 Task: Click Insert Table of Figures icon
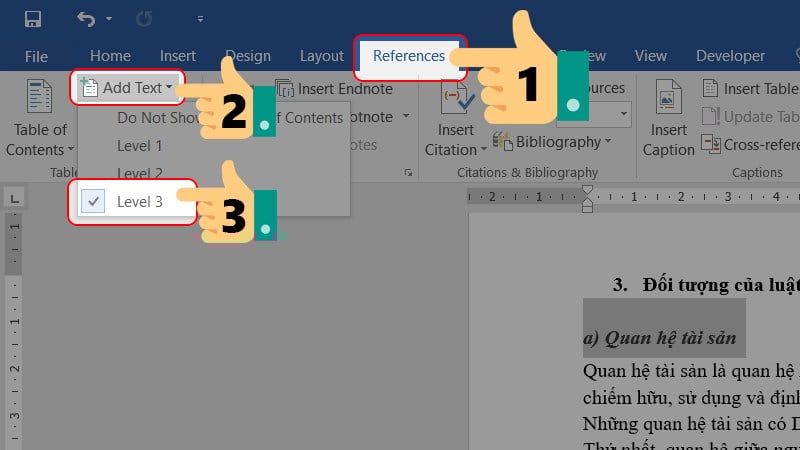710,88
